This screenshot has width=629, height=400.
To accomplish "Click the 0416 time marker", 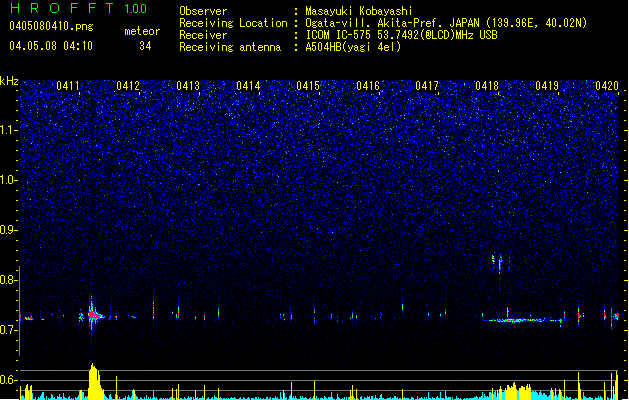I will coord(368,86).
